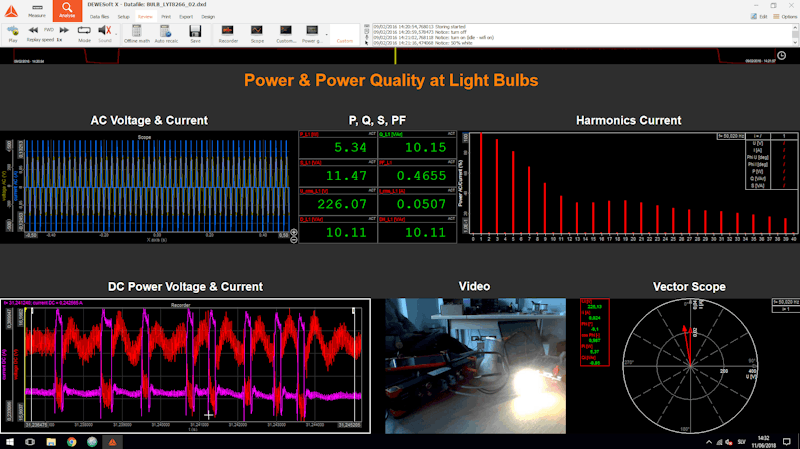Screen dimensions: 800x449
Task: Click the timeline clock icon
Action: (781, 56)
